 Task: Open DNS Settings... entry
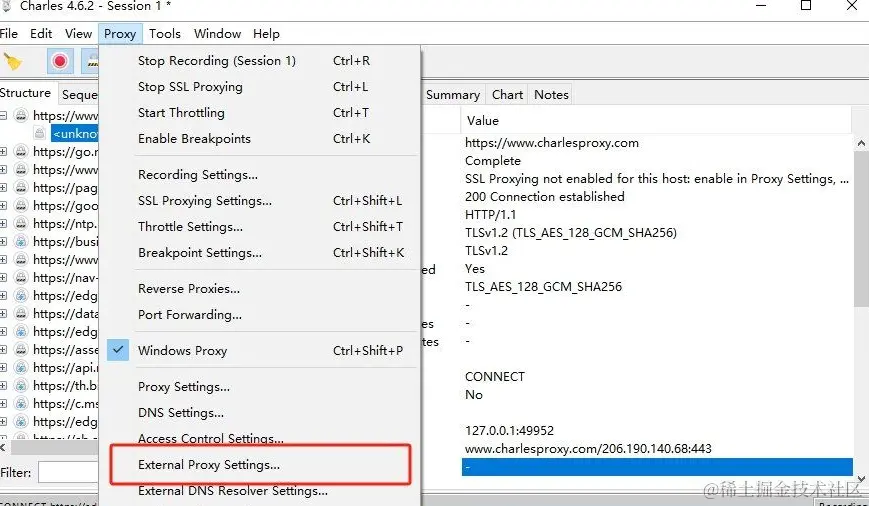(261, 413)
